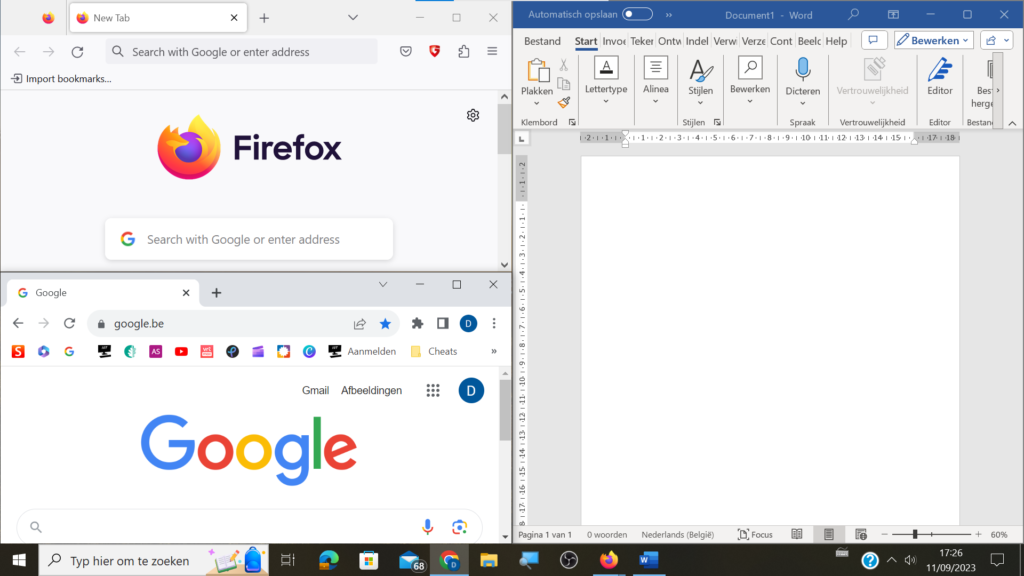The image size is (1024, 576).
Task: Open Google Lens camera search icon
Action: pos(459,526)
